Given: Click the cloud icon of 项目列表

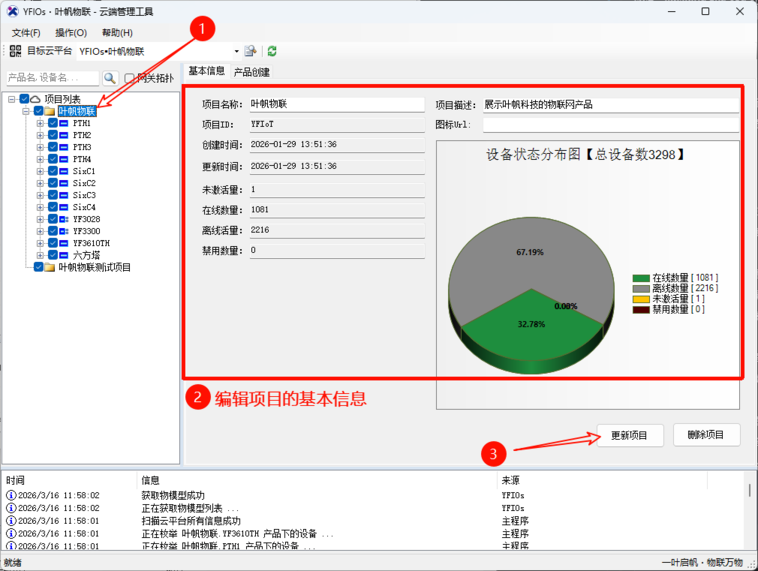Looking at the screenshot, I should pos(35,99).
